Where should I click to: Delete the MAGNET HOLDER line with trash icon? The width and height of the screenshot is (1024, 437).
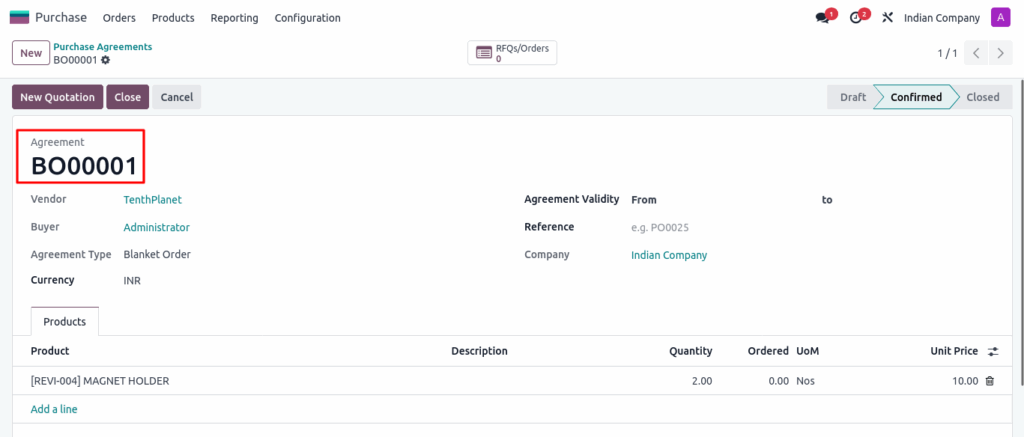pyautogui.click(x=989, y=381)
